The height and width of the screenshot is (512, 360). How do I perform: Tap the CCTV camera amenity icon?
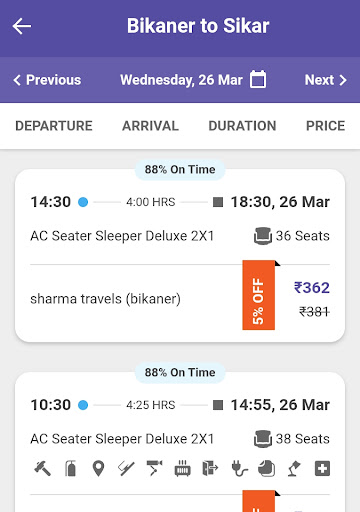154,468
